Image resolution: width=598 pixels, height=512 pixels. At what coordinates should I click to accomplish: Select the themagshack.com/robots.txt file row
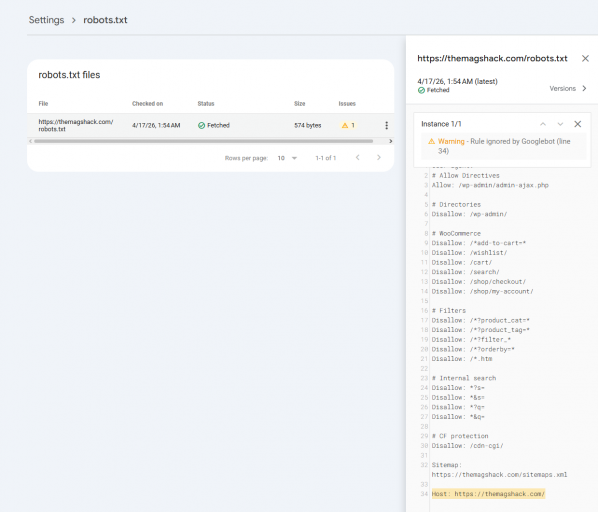click(211, 125)
